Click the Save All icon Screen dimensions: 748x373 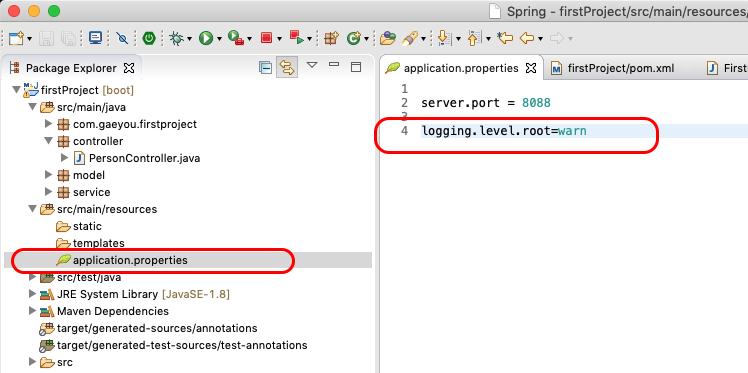click(x=69, y=38)
